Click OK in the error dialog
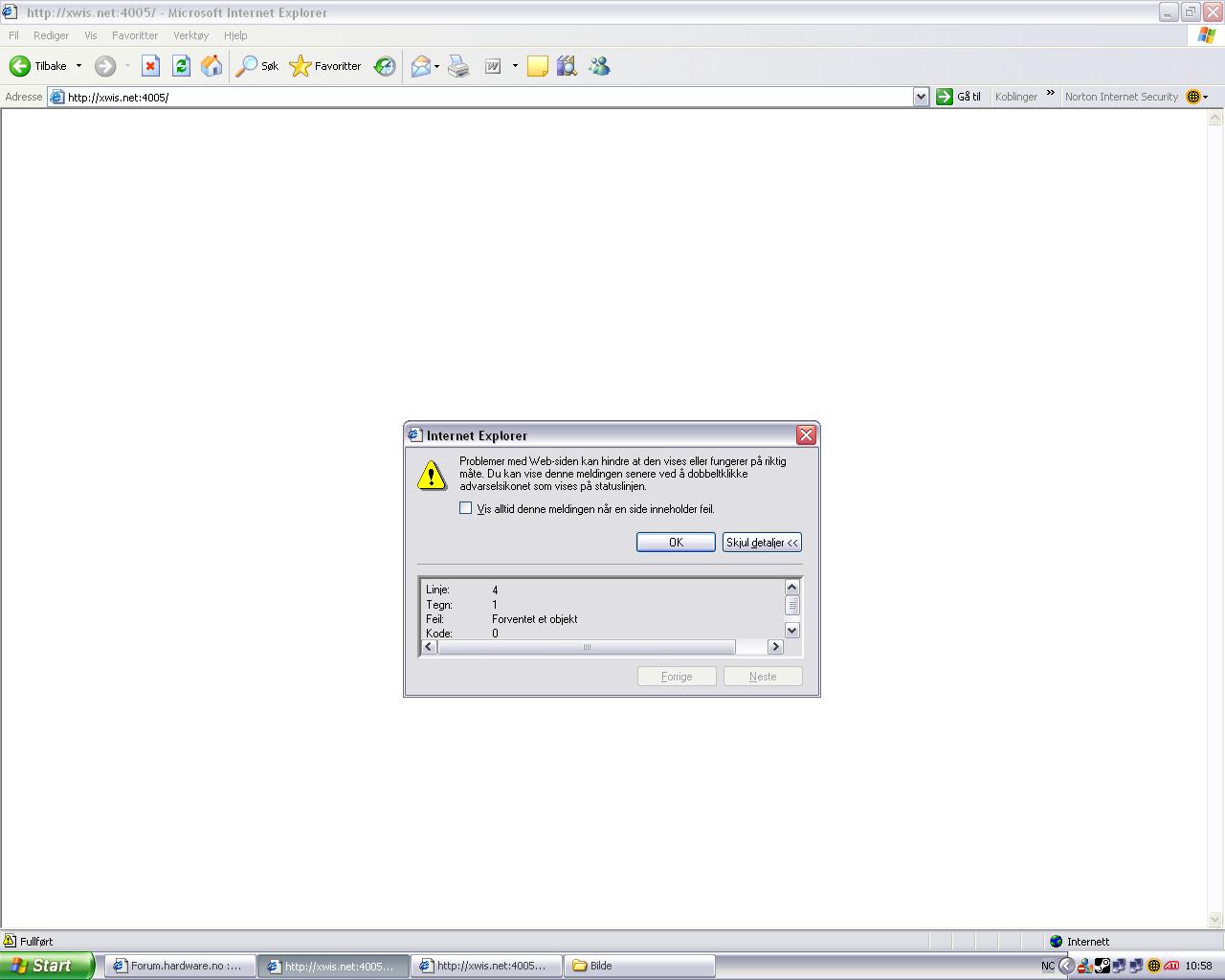The image size is (1225, 980). tap(676, 543)
